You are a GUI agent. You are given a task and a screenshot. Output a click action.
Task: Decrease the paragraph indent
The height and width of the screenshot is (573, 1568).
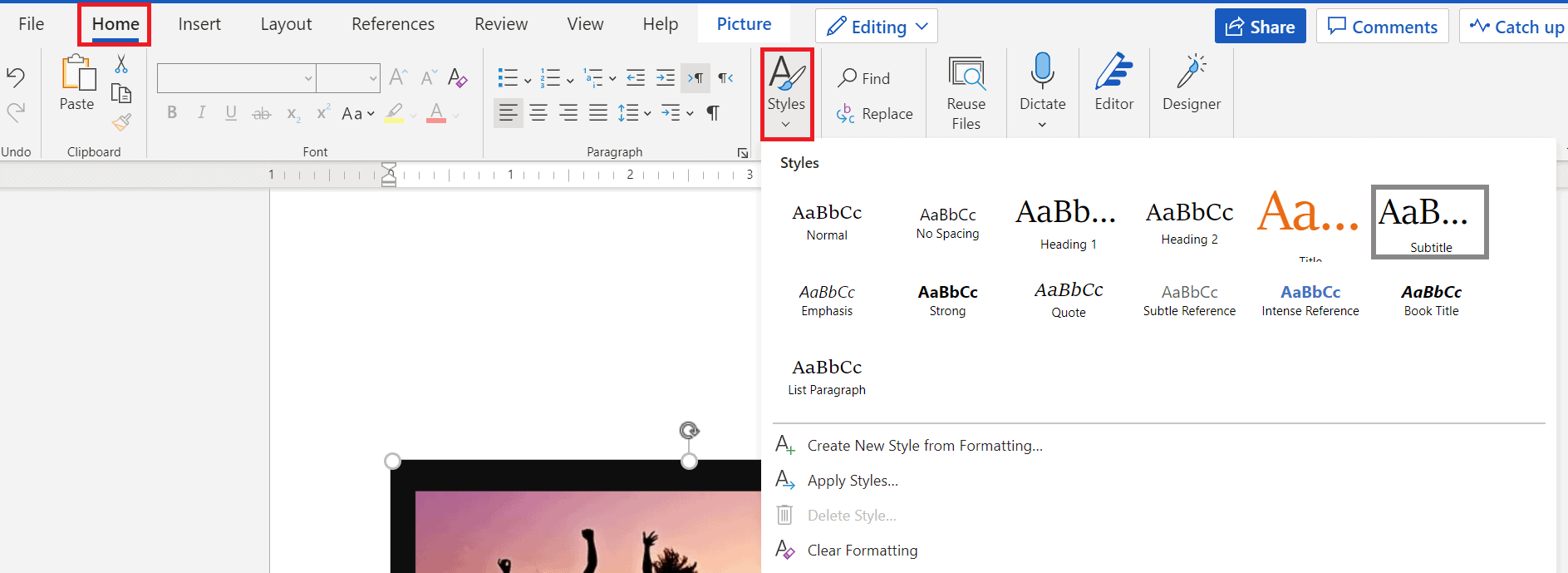pos(636,78)
